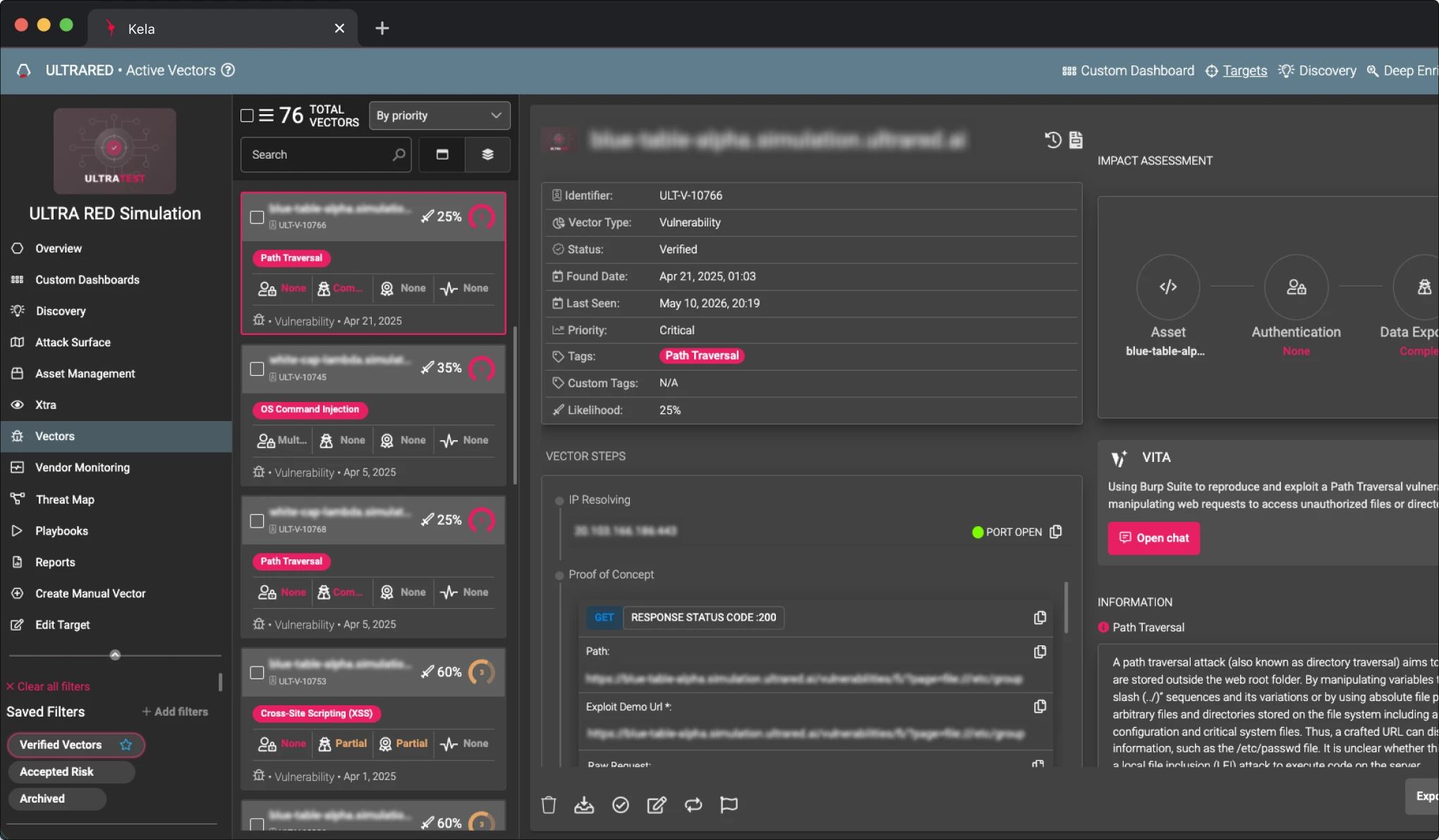Open Custom Dashboard in top bar

coord(1129,71)
